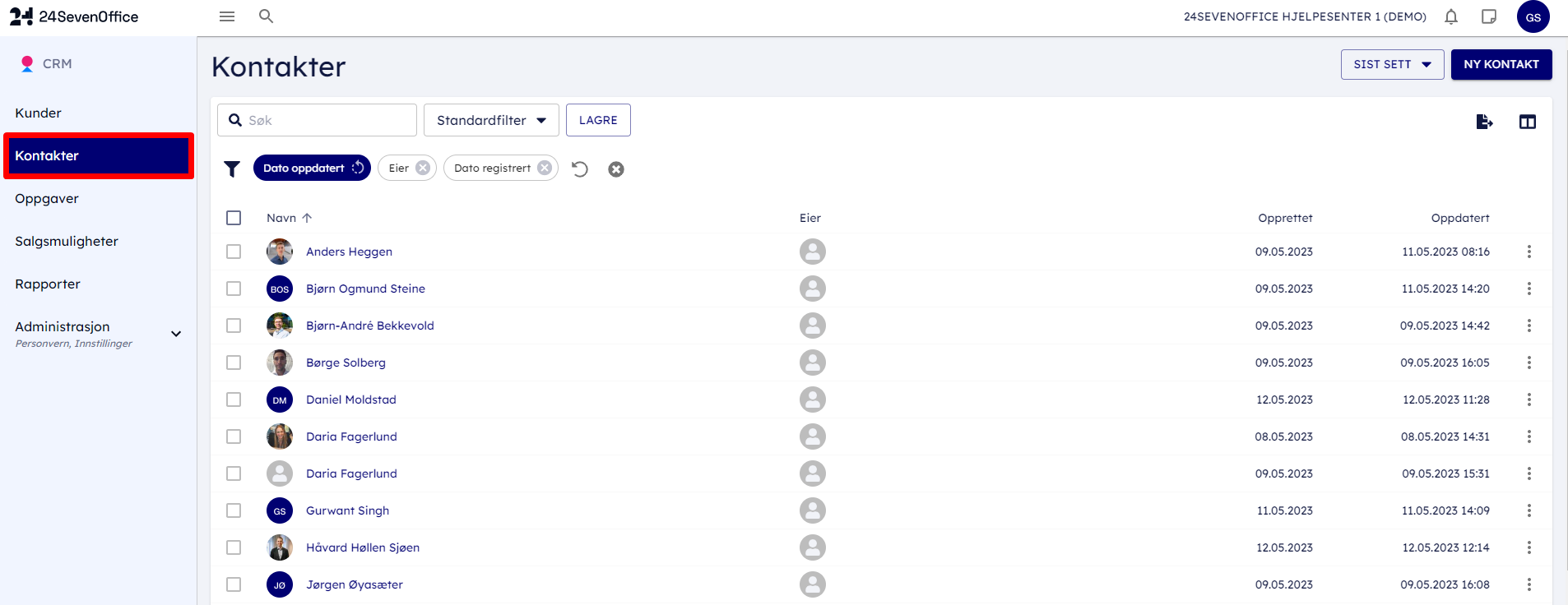This screenshot has width=1568, height=605.
Task: Go to Salgsmuligheter in the sidebar
Action: (x=67, y=241)
